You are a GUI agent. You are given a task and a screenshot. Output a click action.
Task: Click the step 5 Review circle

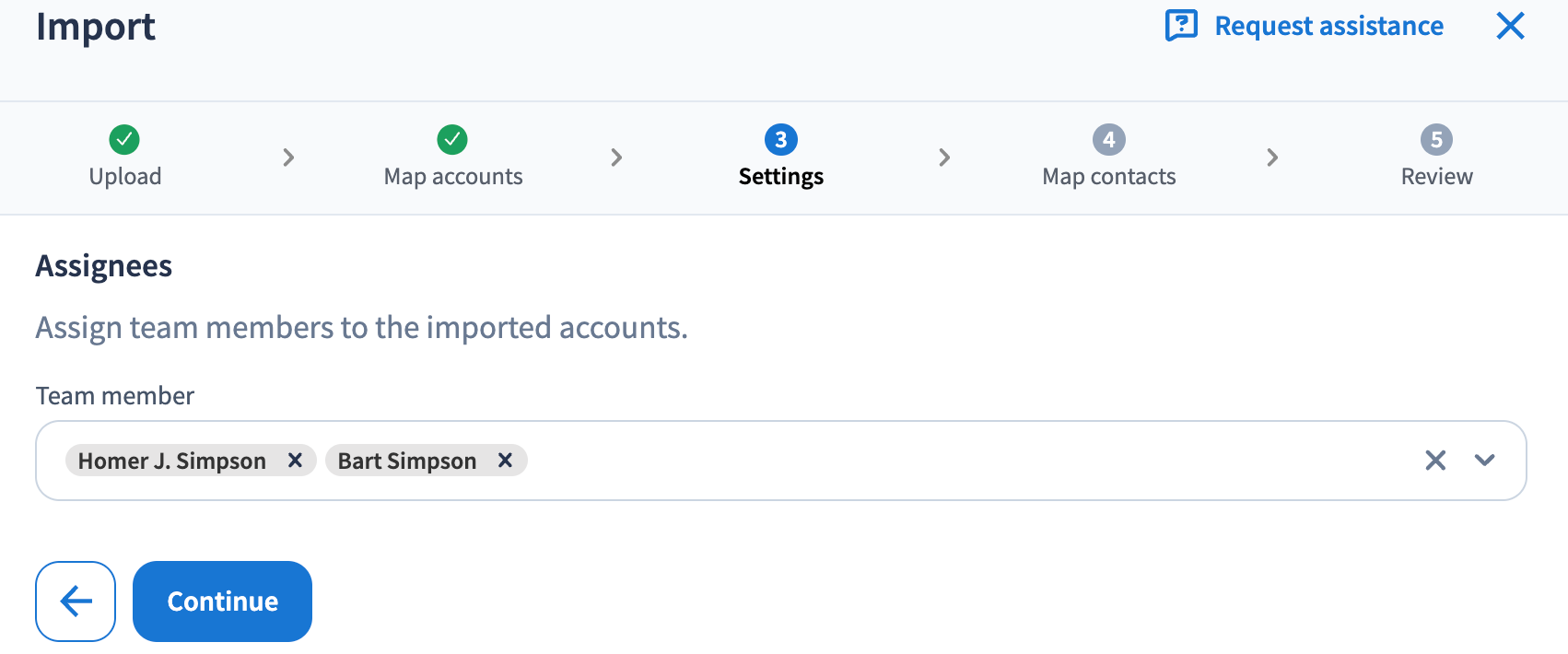pos(1436,140)
